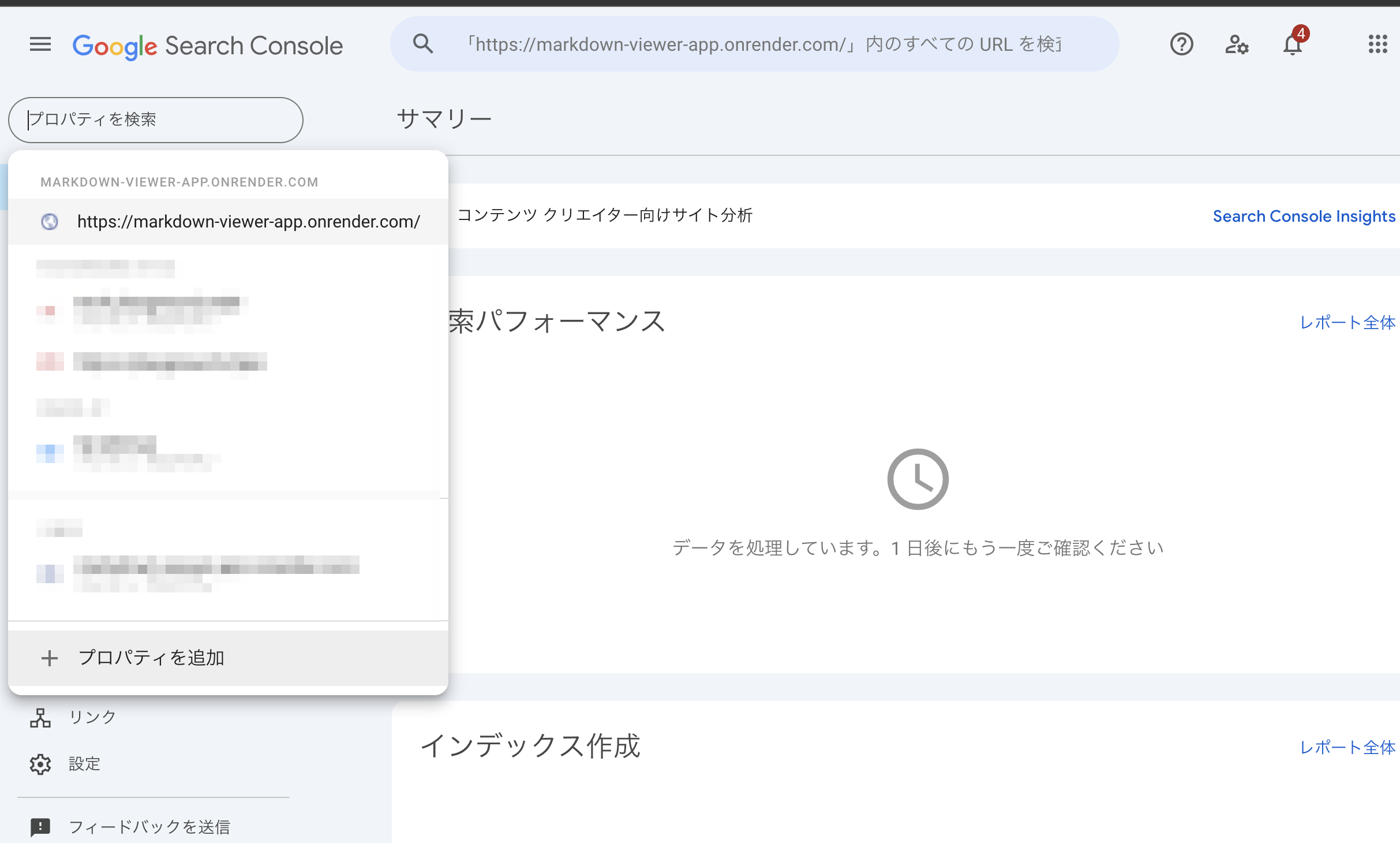The width and height of the screenshot is (1400, 843).
Task: Click the plus icon for プロパティを追加
Action: 50,658
